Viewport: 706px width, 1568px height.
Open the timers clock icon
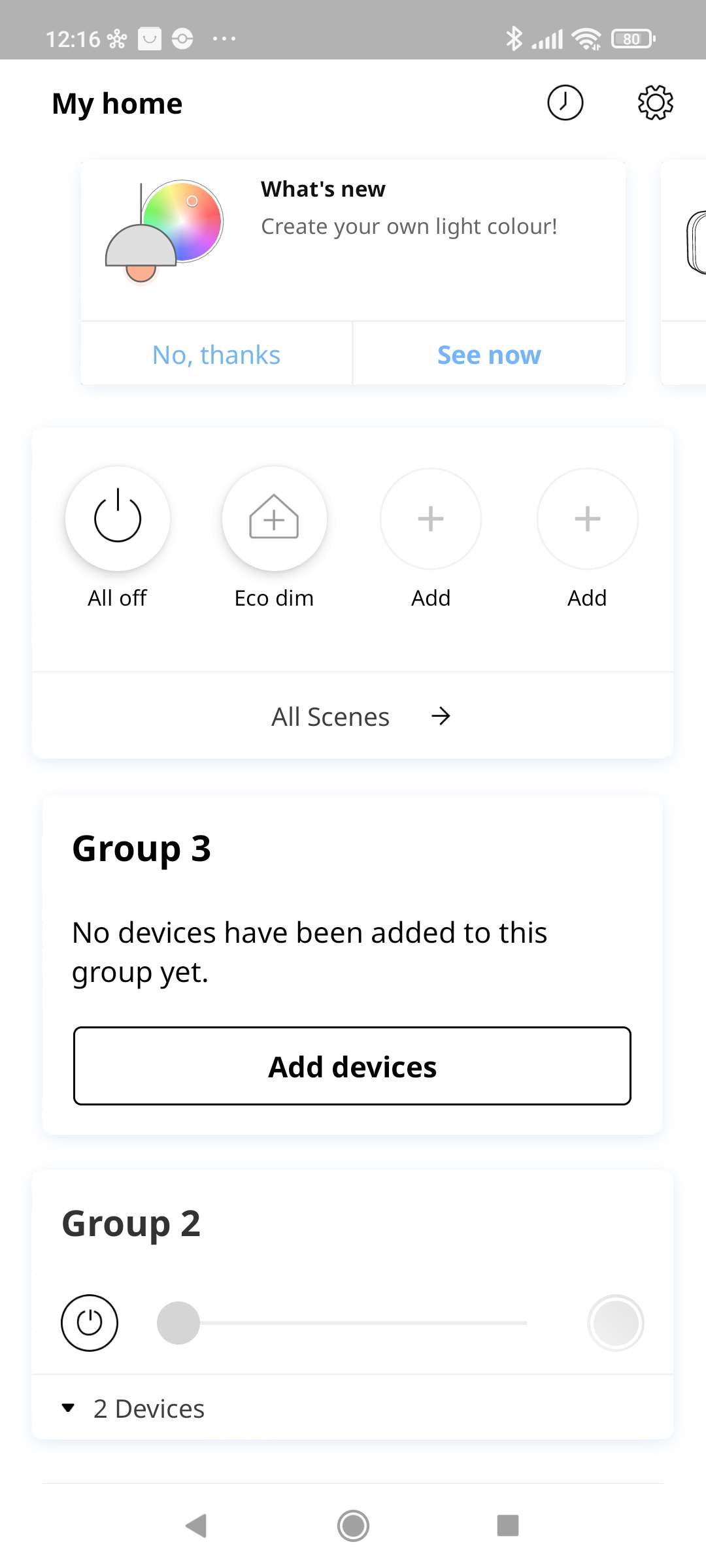click(x=565, y=103)
